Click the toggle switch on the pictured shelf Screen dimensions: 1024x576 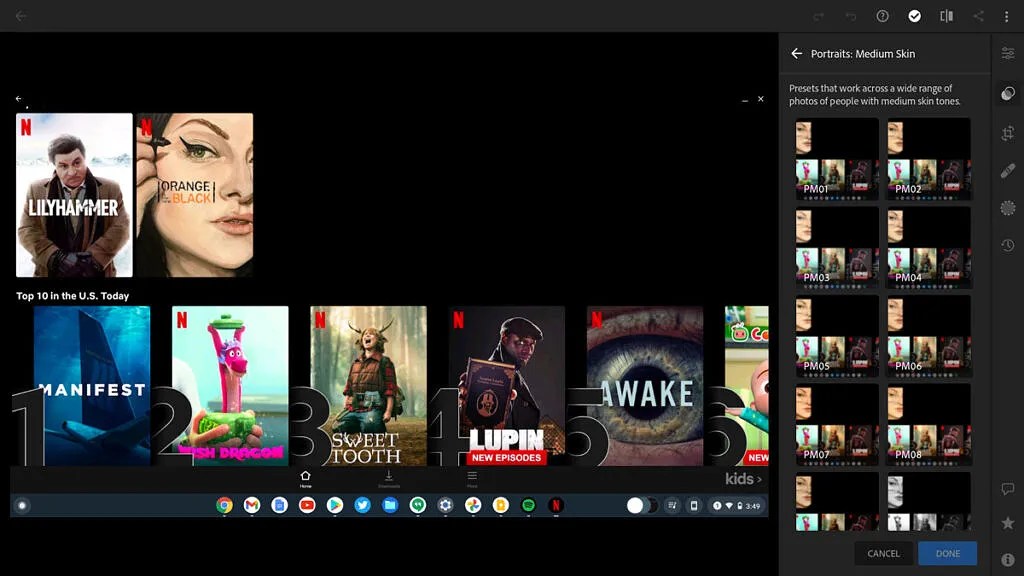tap(641, 505)
